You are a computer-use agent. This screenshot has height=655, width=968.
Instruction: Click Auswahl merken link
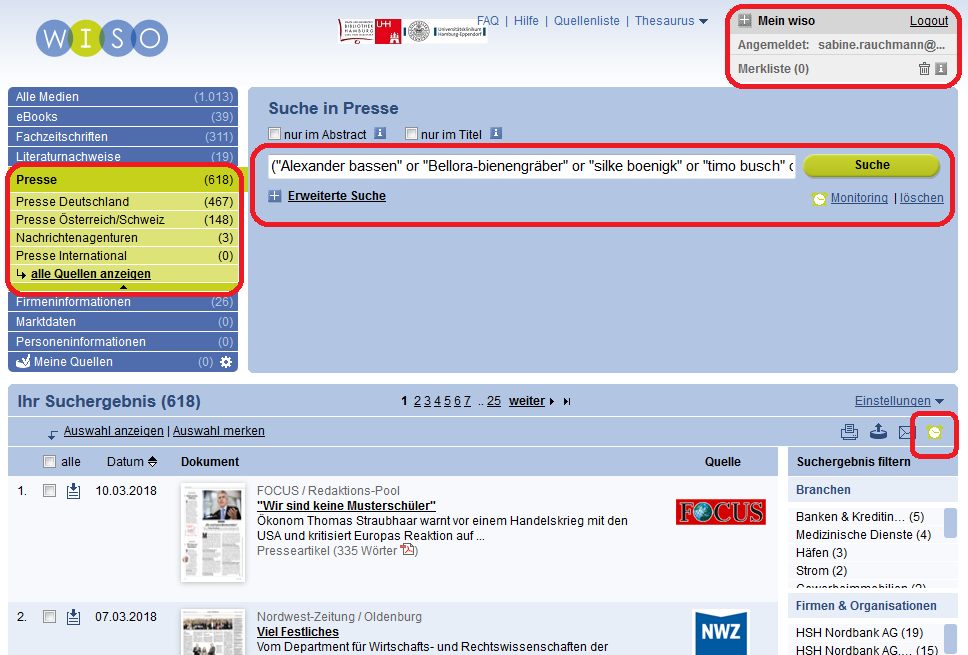[x=219, y=431]
